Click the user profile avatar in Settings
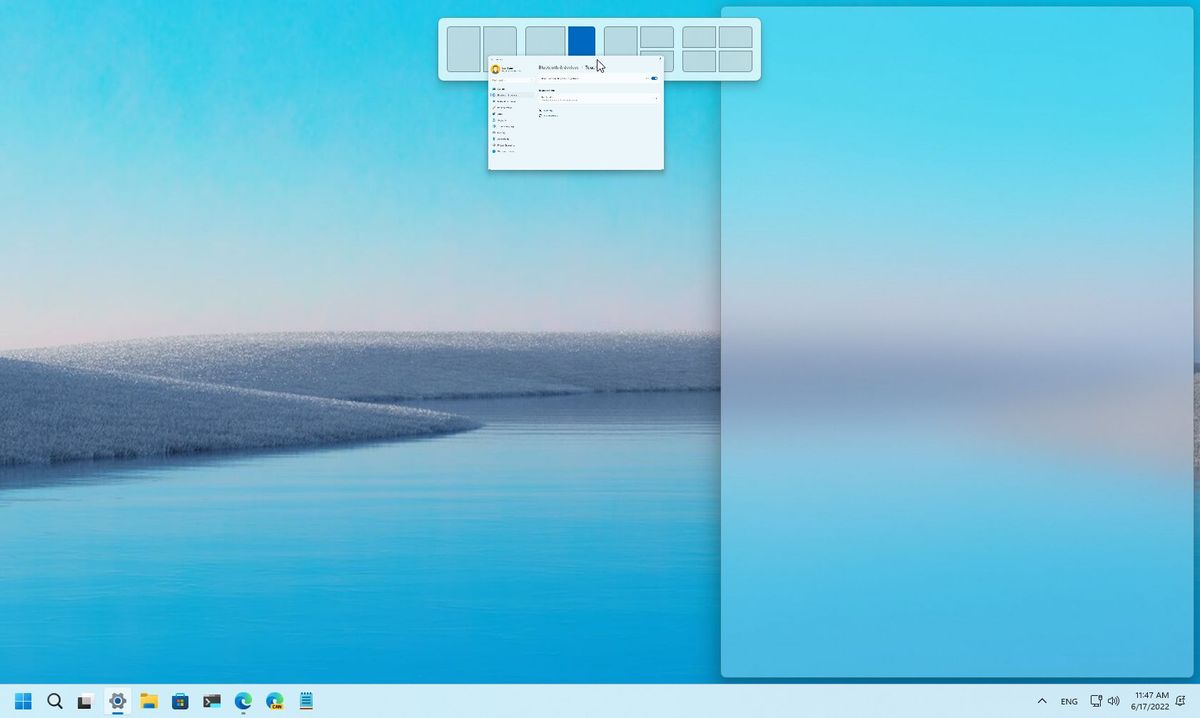Viewport: 1200px width, 718px height. (x=496, y=67)
